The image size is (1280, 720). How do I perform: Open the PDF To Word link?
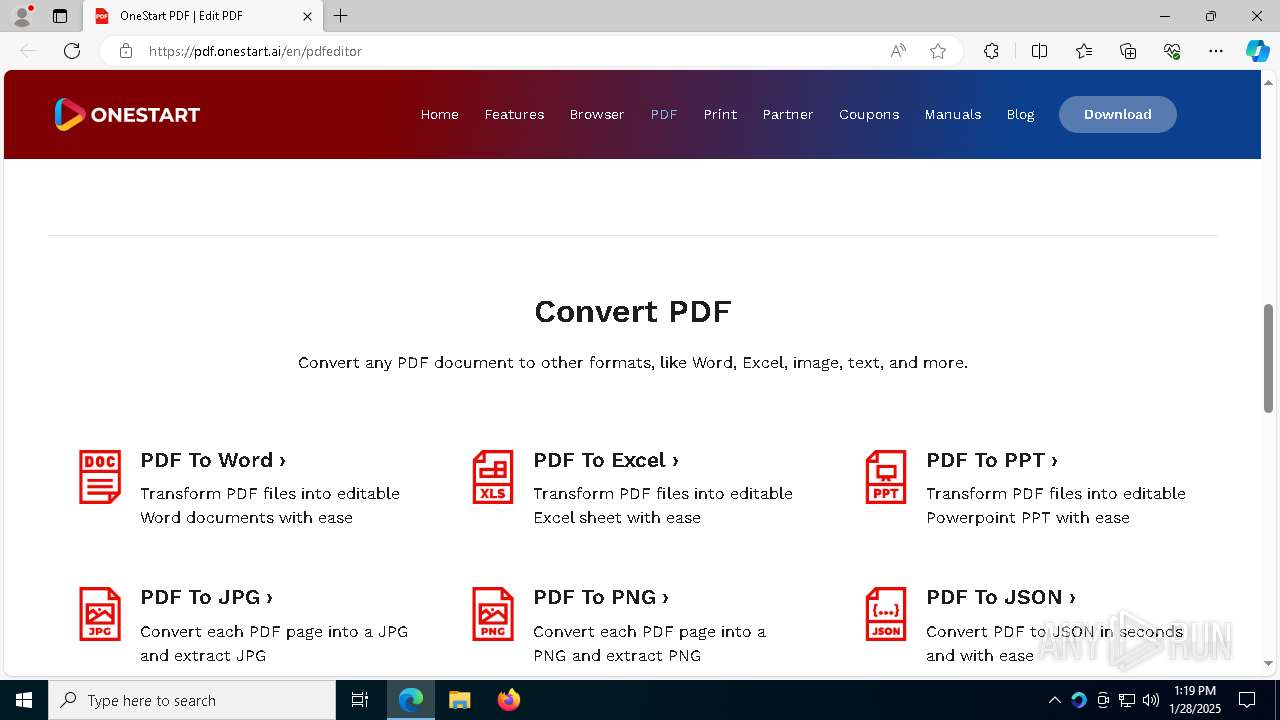pyautogui.click(x=213, y=460)
